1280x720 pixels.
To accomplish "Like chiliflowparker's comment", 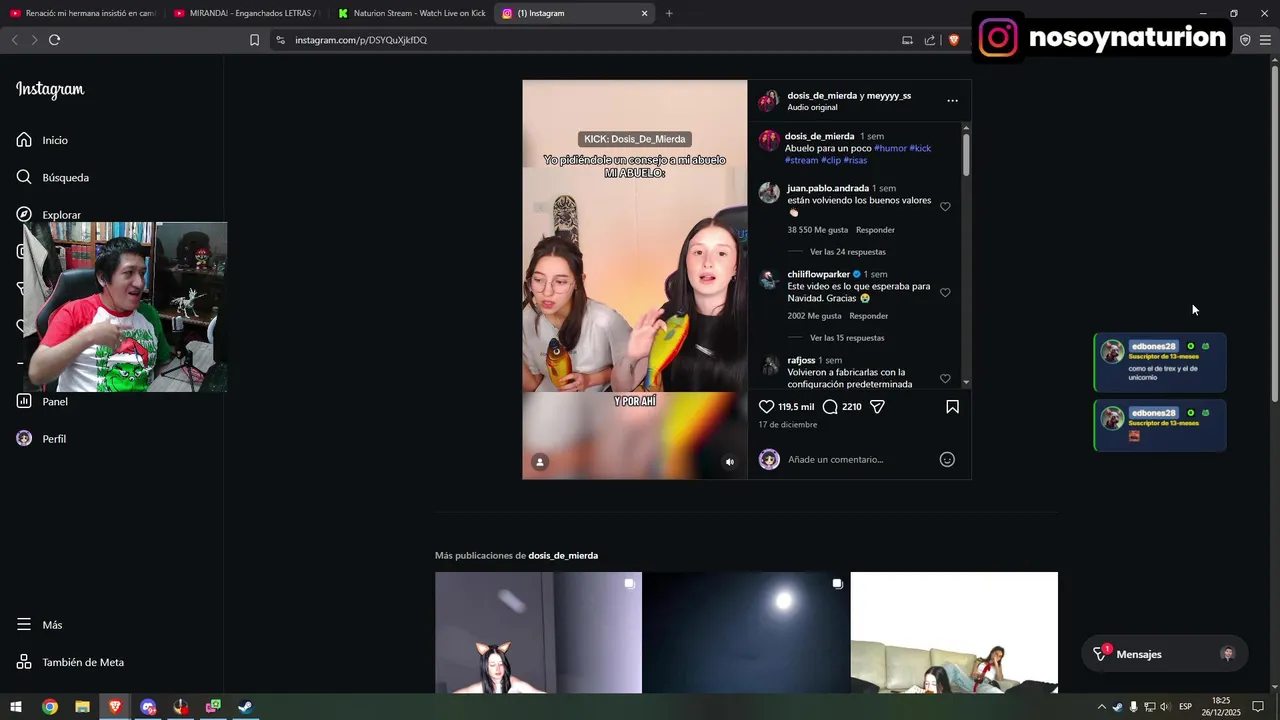I will coord(945,293).
